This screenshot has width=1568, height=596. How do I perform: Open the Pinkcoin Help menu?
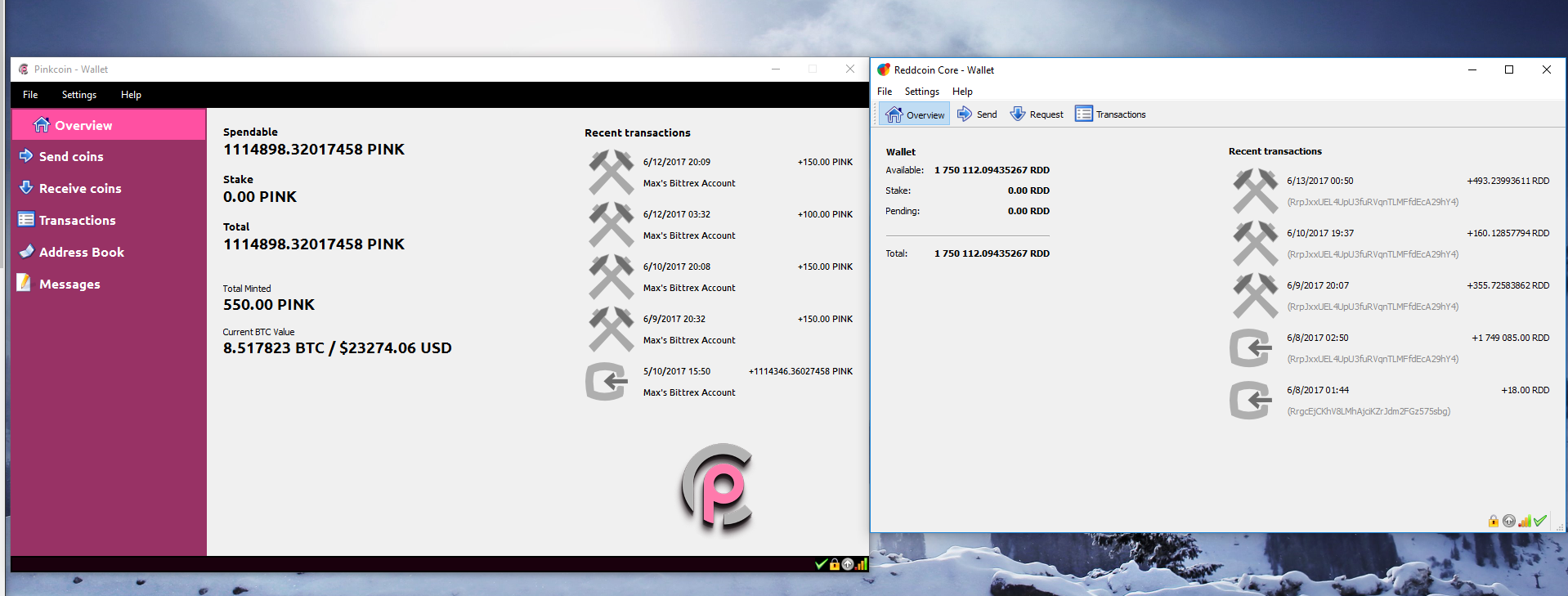pos(131,95)
